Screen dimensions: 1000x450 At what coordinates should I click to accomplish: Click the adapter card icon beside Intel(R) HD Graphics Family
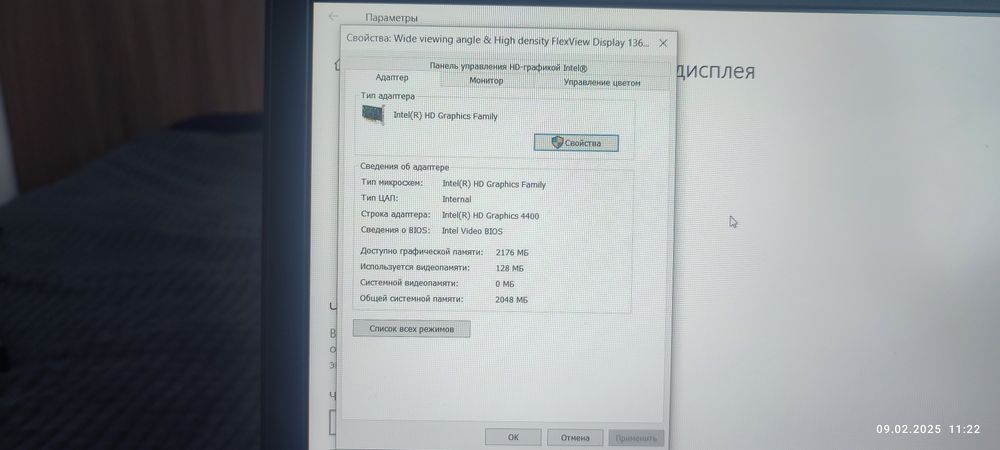point(373,114)
